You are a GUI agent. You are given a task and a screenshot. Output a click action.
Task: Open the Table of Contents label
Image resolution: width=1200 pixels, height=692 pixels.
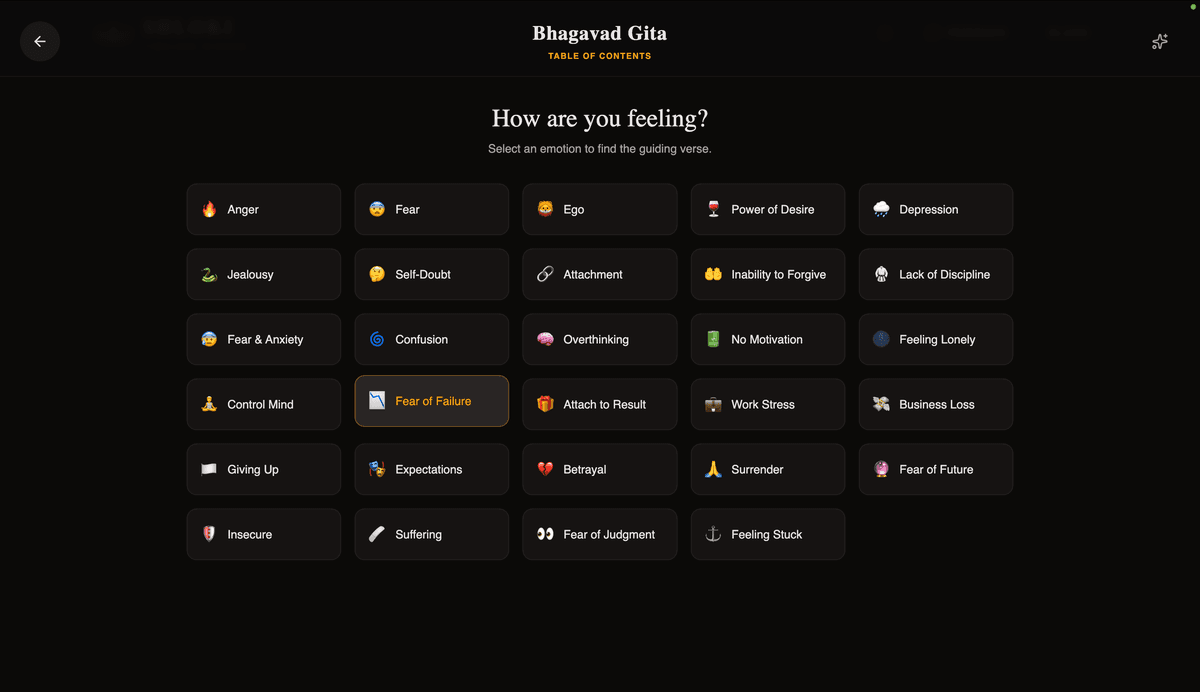point(599,56)
